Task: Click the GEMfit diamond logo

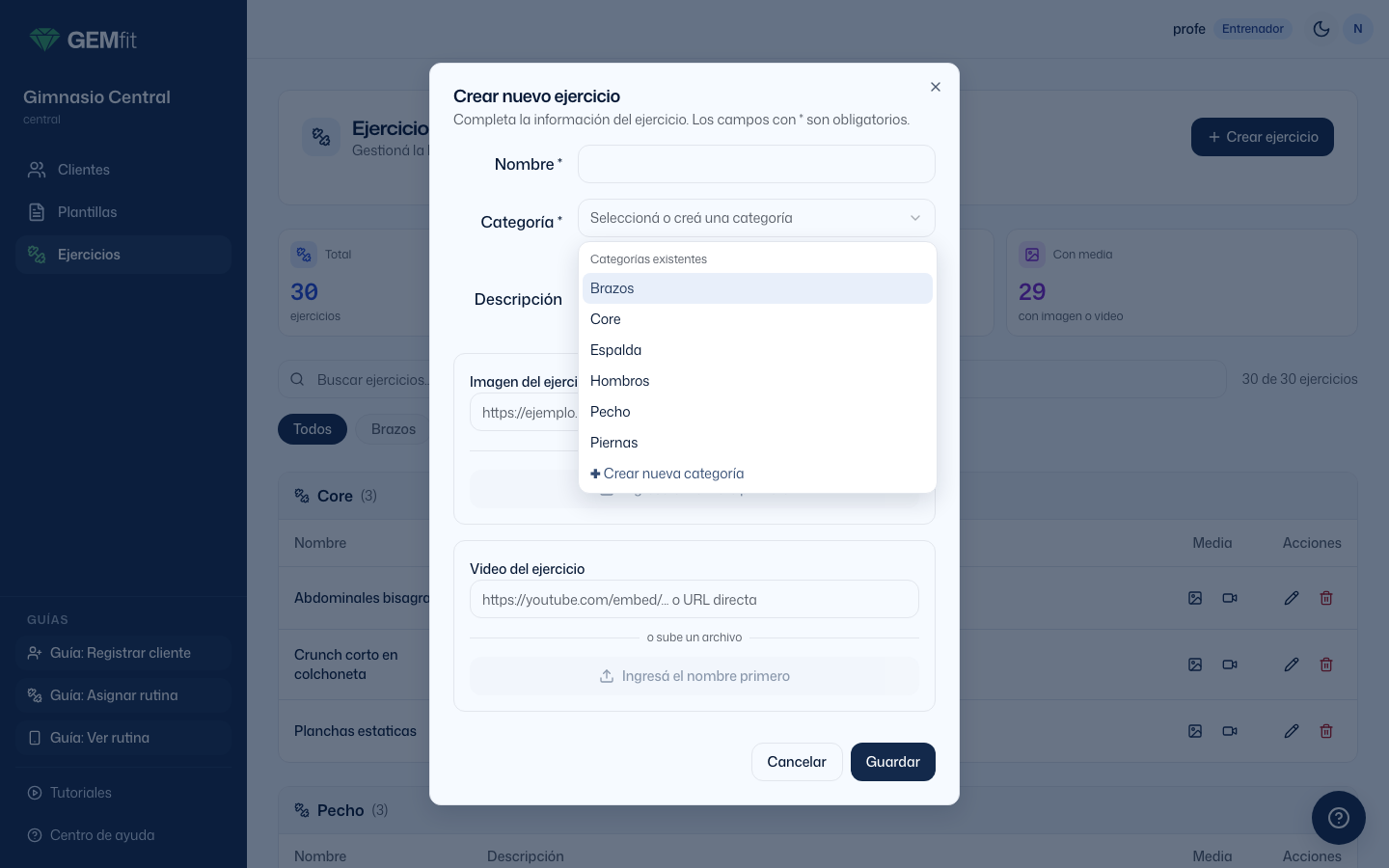Action: click(x=44, y=40)
